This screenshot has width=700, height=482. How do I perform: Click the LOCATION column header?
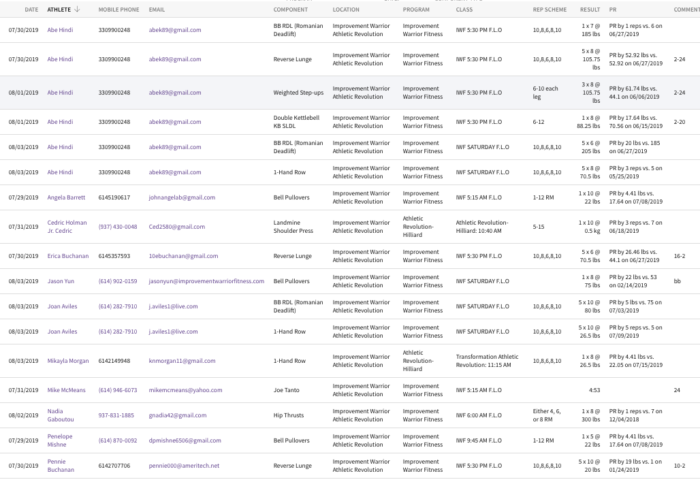[x=346, y=9]
